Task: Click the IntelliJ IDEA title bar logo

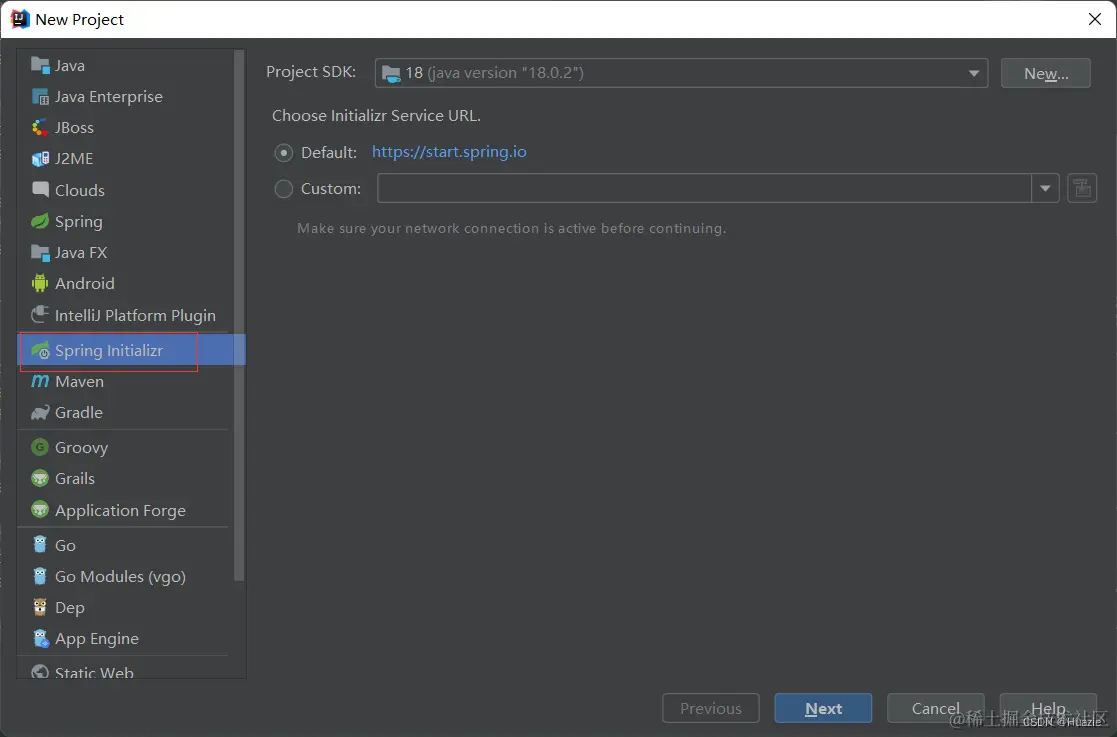Action: (x=20, y=19)
